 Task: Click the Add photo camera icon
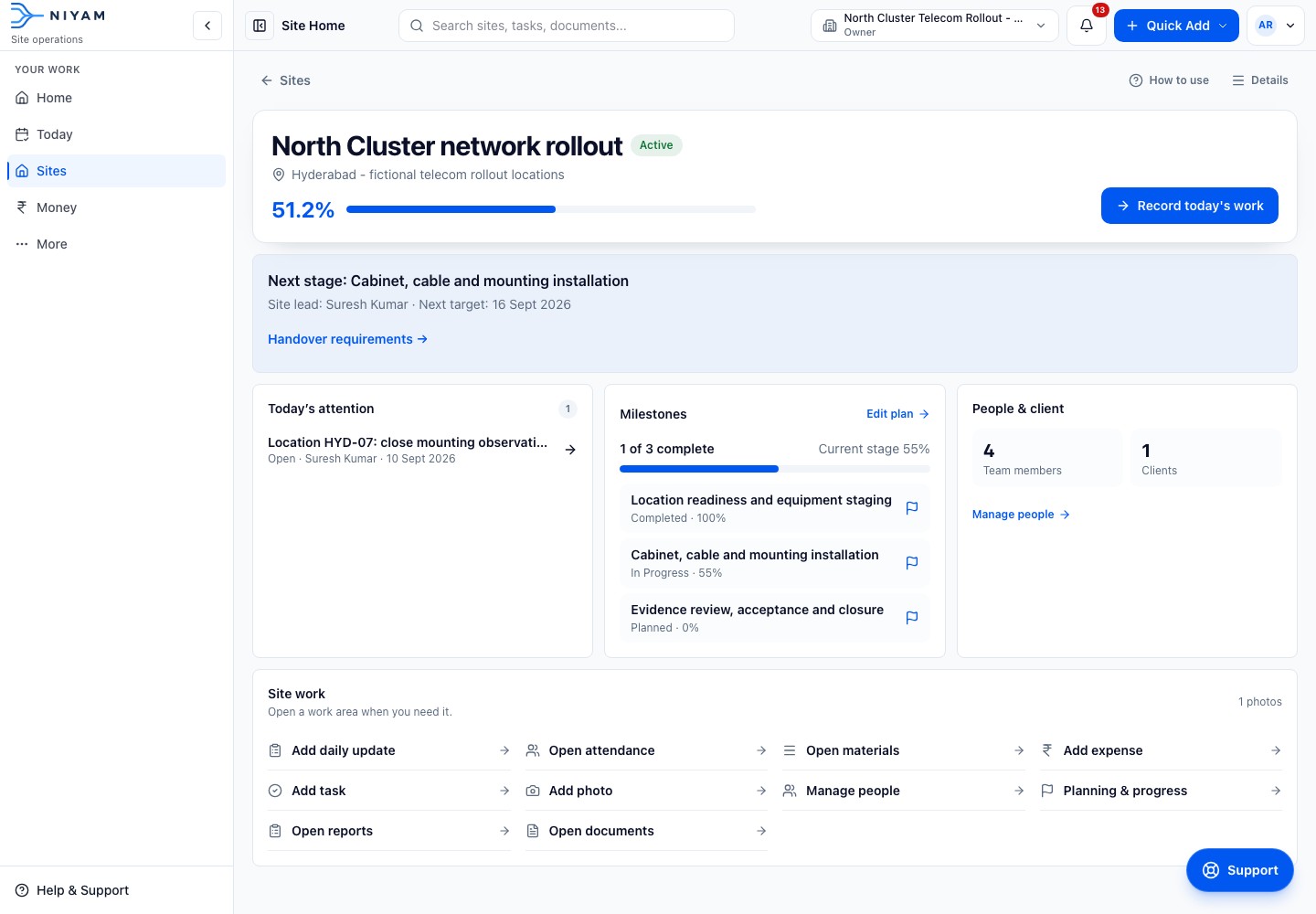pos(533,791)
